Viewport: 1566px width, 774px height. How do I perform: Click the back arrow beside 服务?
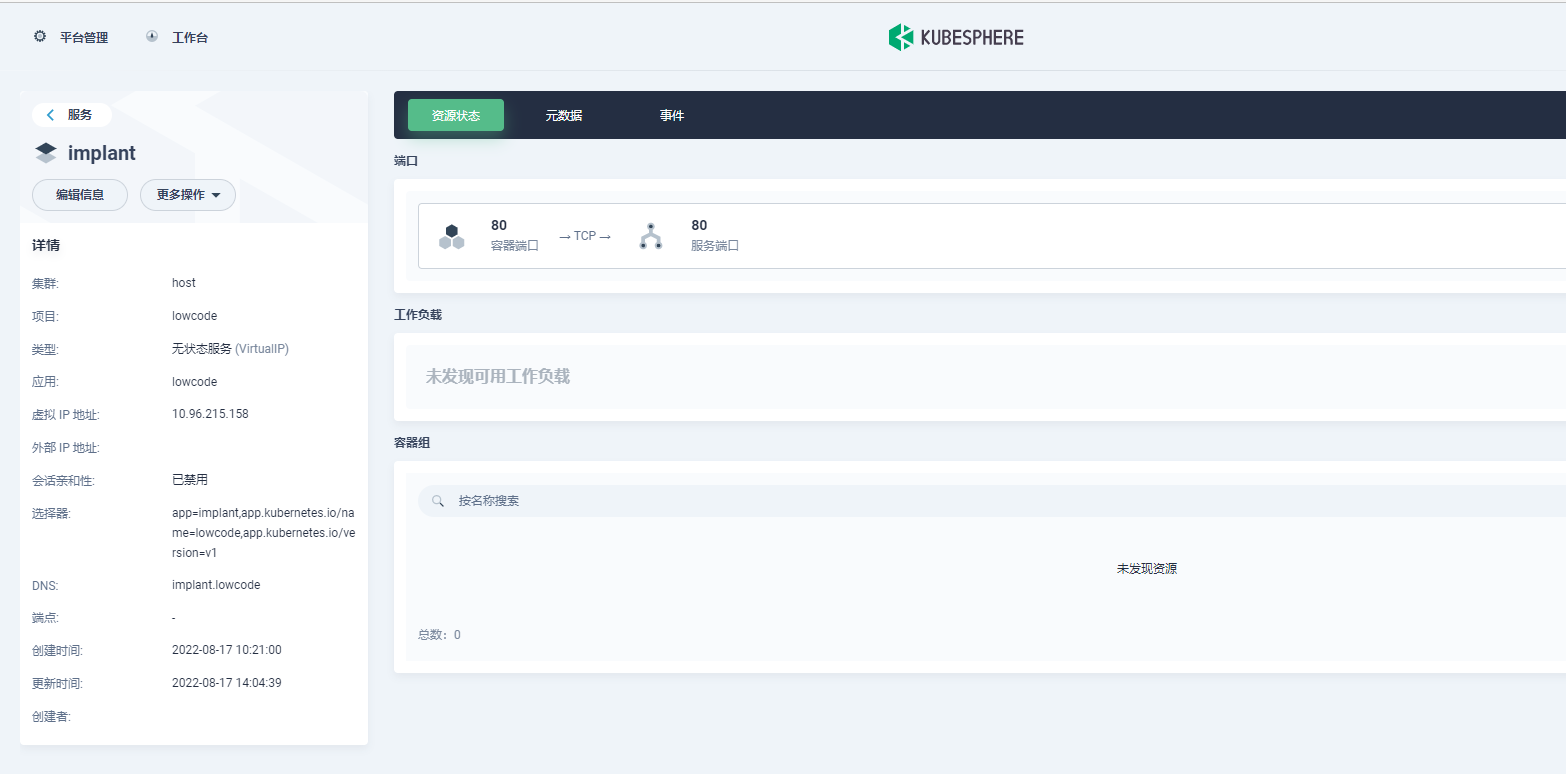50,114
